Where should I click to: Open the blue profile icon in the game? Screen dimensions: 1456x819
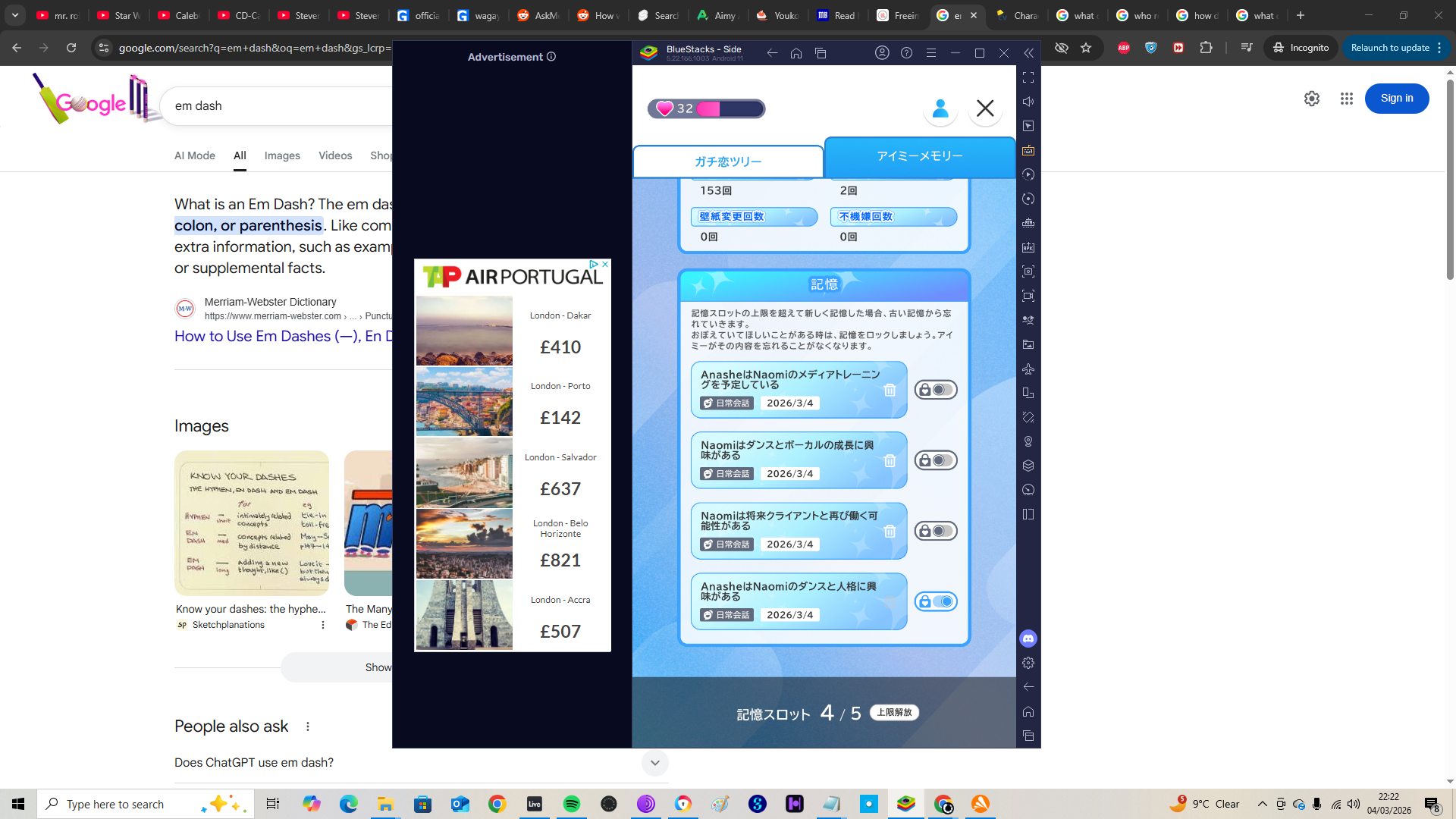pyautogui.click(x=940, y=108)
